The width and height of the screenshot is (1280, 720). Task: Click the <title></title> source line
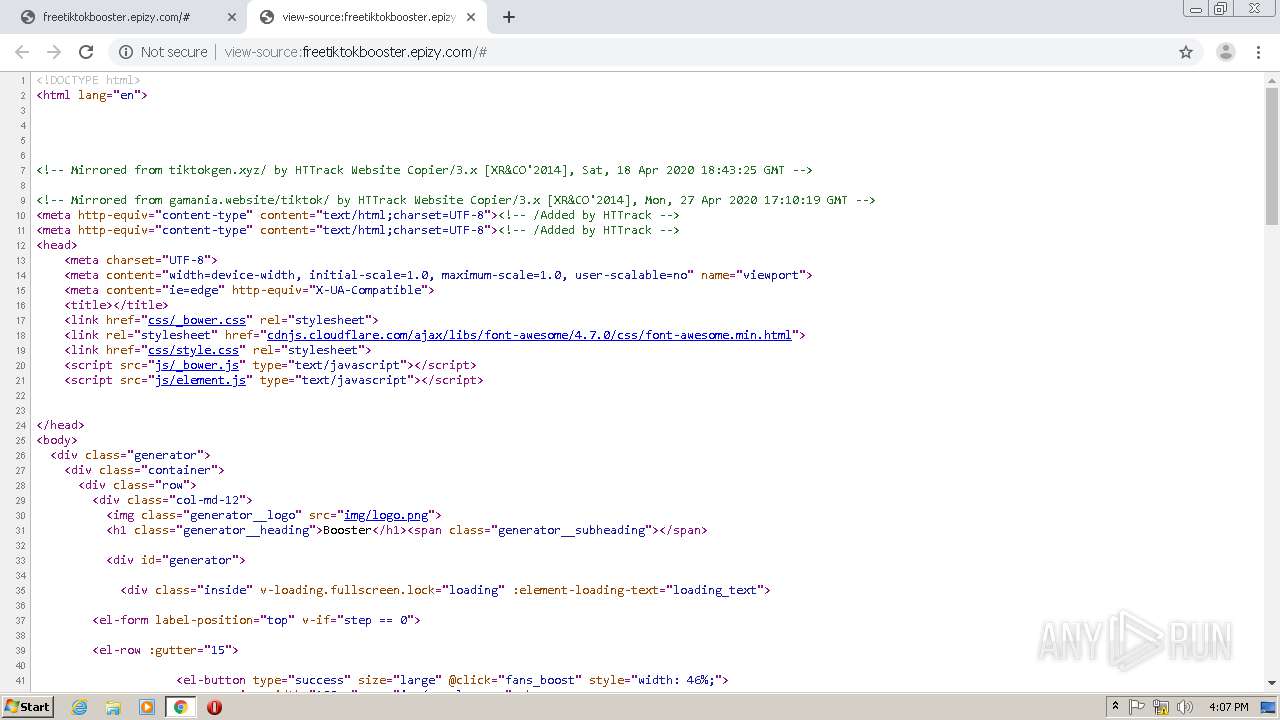click(x=117, y=305)
